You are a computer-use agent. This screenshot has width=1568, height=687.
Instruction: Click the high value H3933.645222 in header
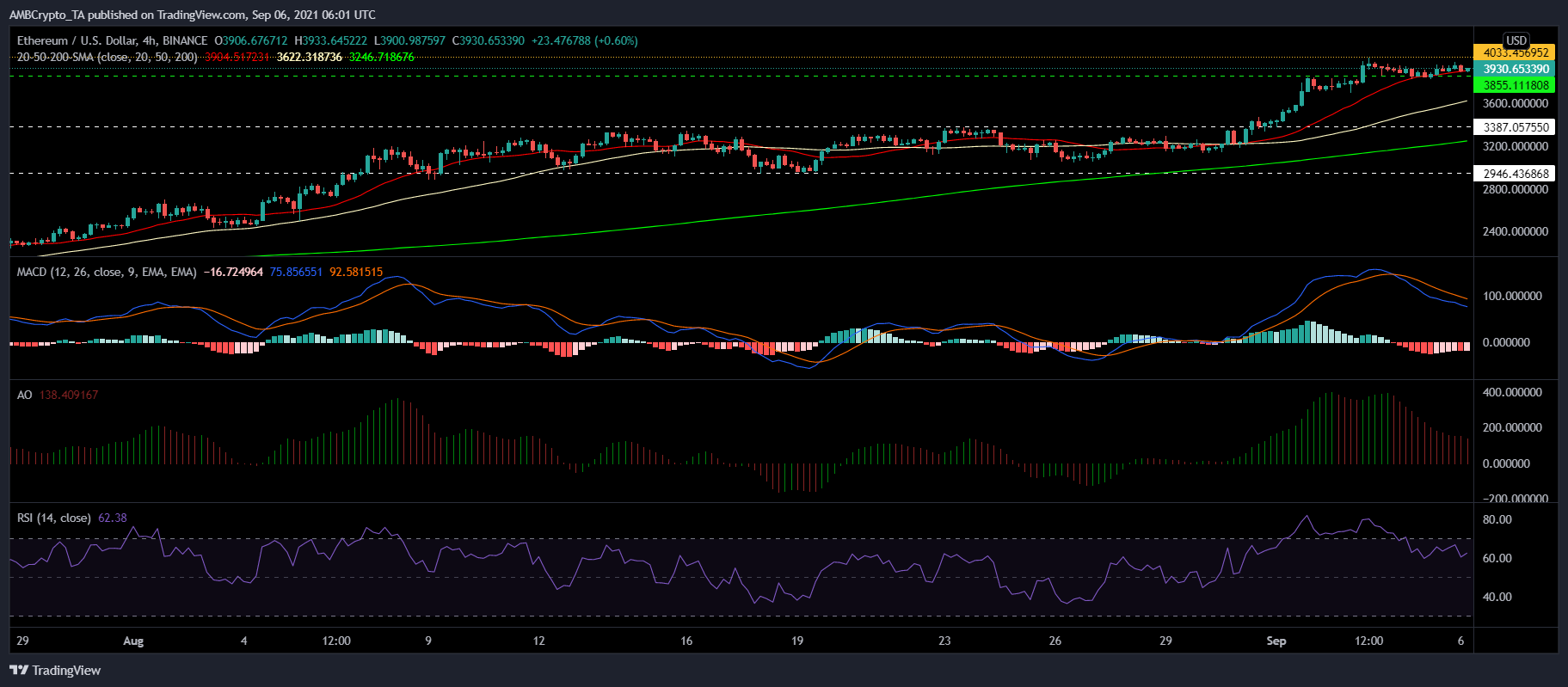[330, 40]
